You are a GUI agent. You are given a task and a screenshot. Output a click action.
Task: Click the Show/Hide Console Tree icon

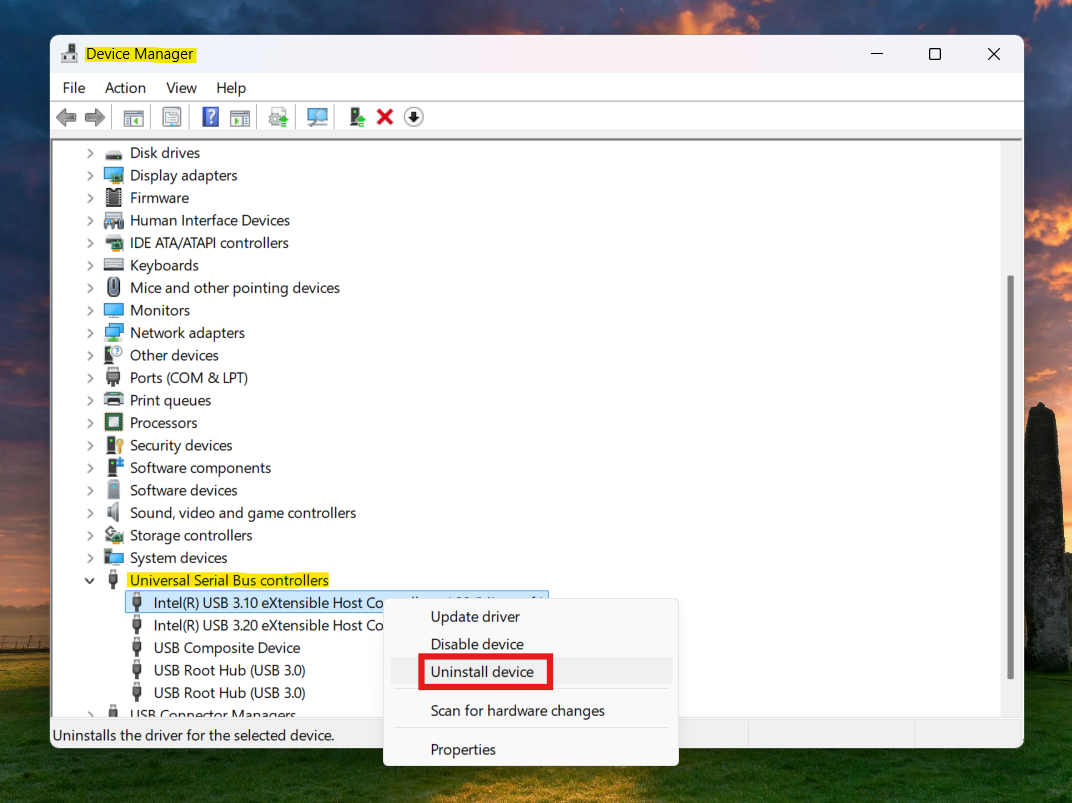point(133,117)
